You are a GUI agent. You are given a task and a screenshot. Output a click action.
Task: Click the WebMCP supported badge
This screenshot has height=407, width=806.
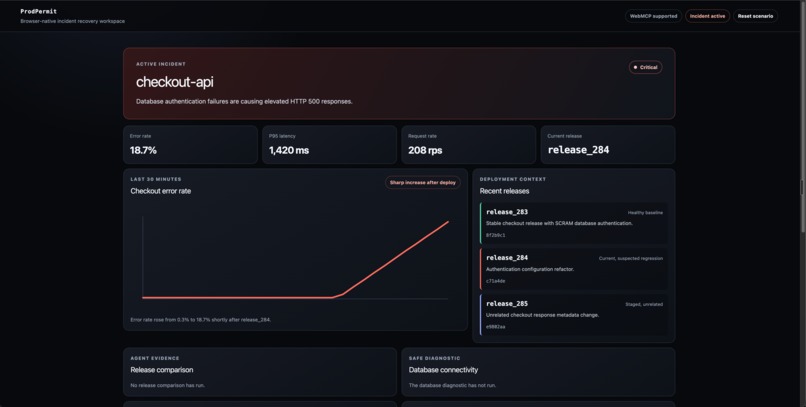(653, 16)
